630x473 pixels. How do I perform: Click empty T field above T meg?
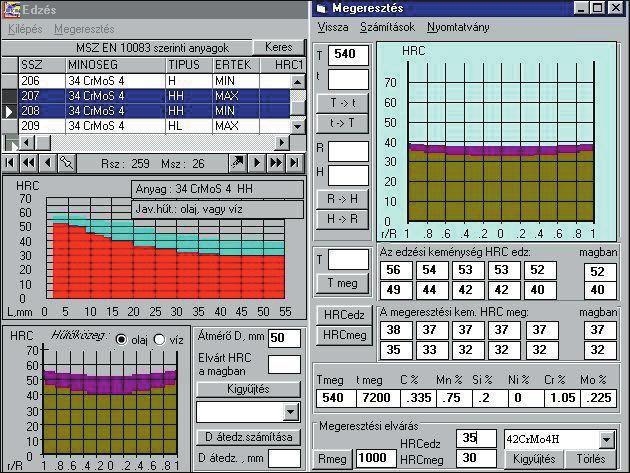(348, 259)
